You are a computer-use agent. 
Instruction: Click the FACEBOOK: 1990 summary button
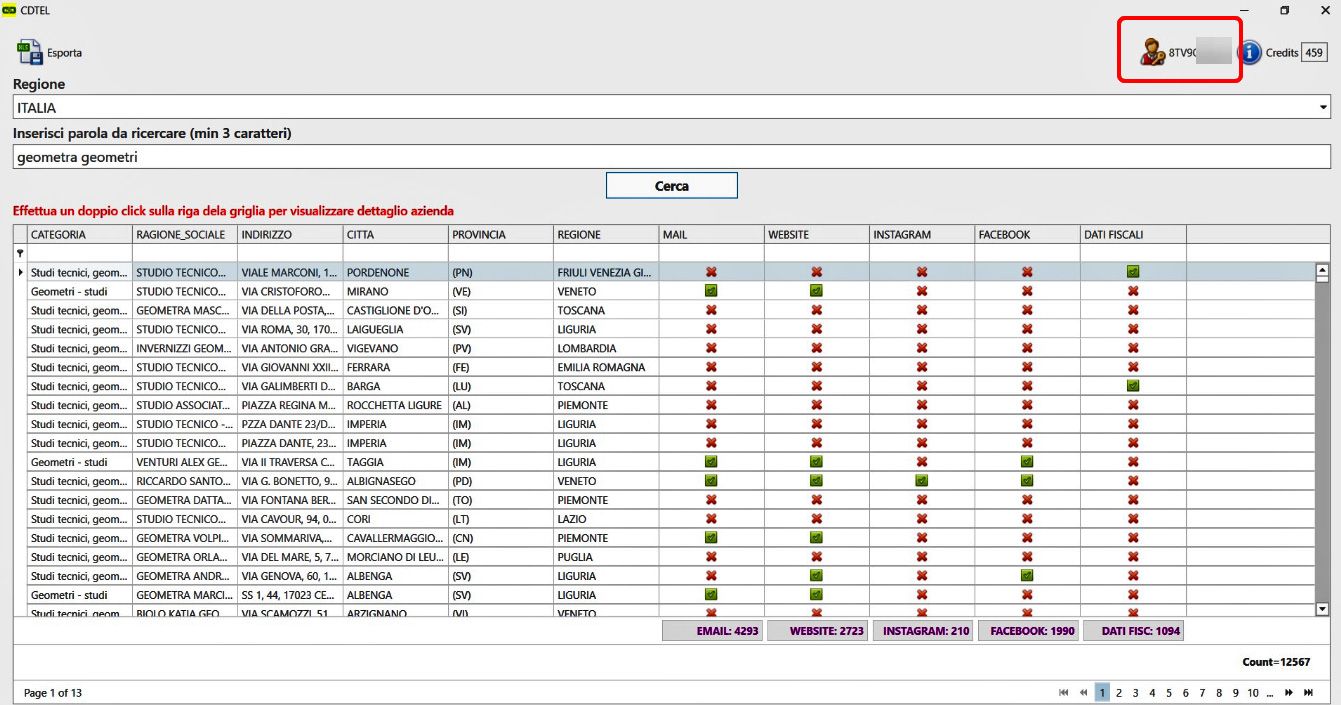click(x=1028, y=631)
